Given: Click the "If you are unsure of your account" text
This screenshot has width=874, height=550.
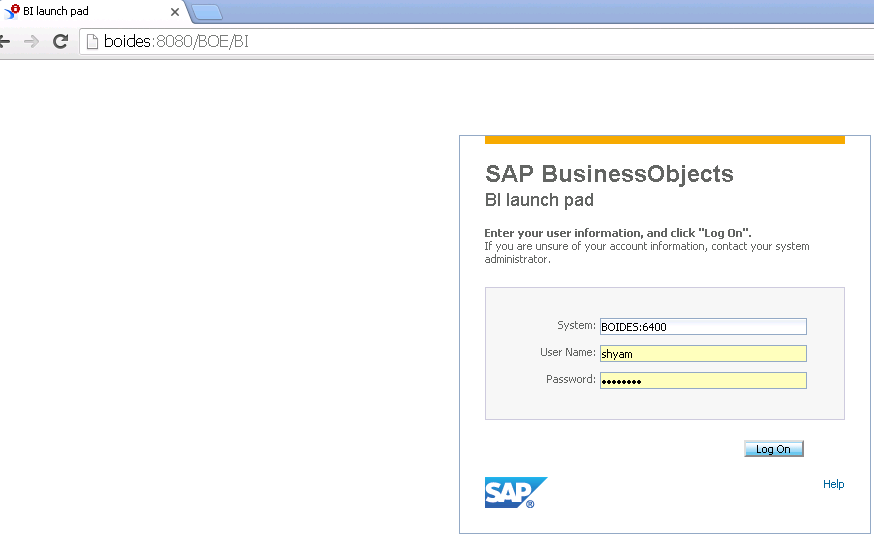Looking at the screenshot, I should click(x=647, y=252).
